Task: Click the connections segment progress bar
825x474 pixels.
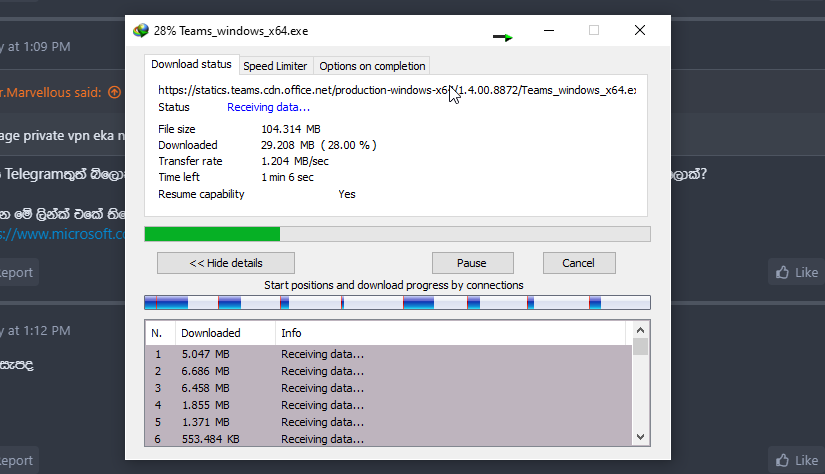Action: [397, 302]
